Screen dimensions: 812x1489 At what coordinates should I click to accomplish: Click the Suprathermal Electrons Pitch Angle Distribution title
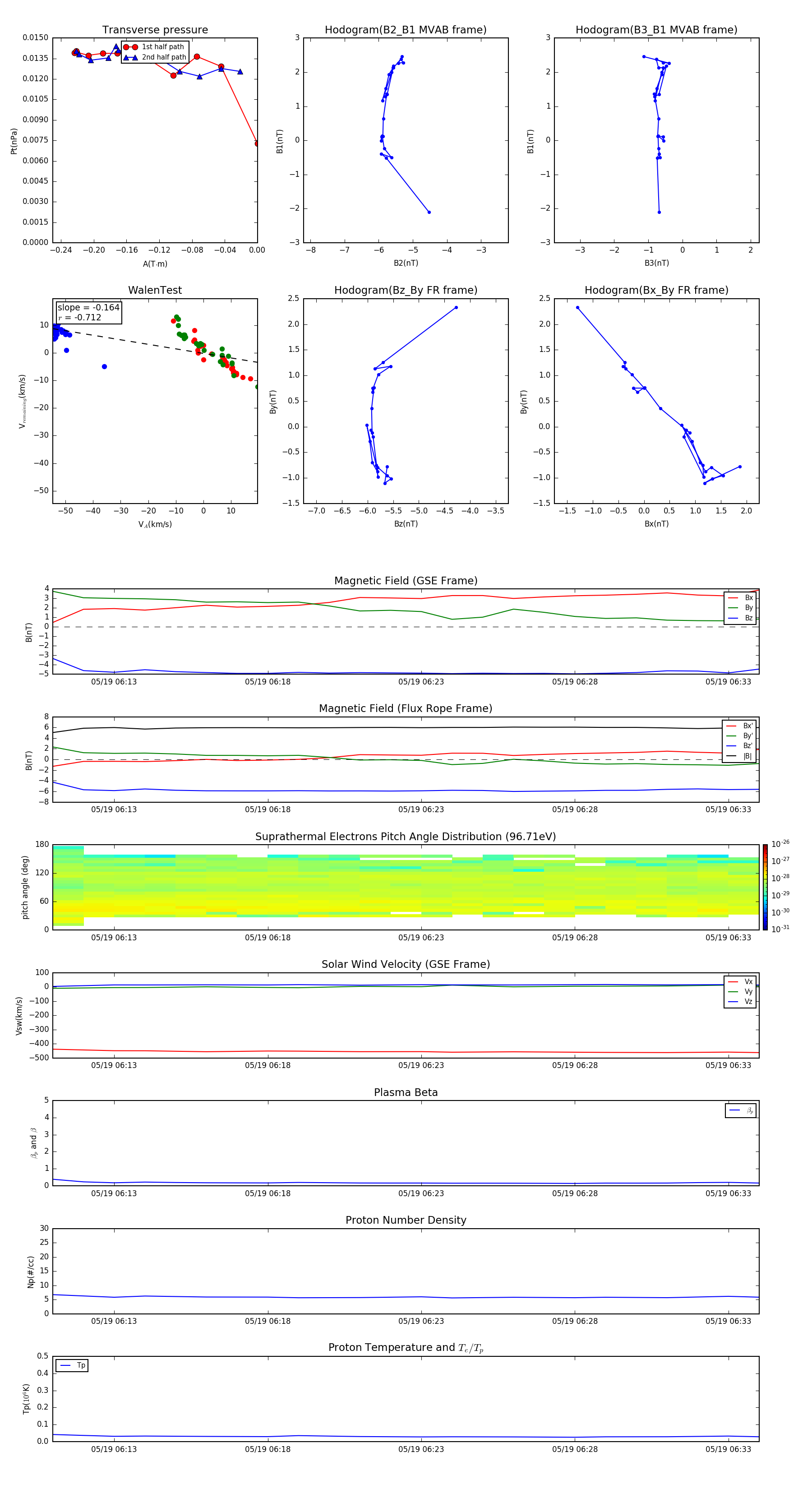coord(406,837)
